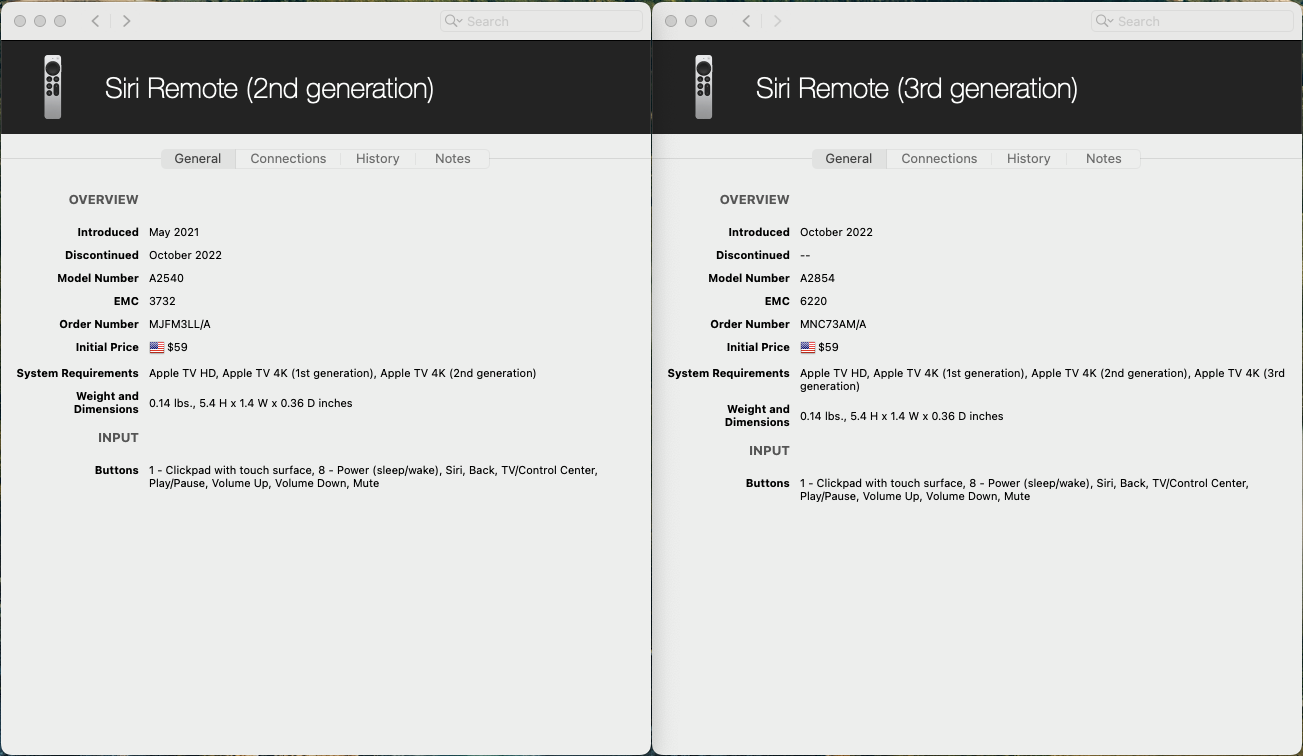Click model number A2854
Image resolution: width=1303 pixels, height=756 pixels.
(x=818, y=278)
